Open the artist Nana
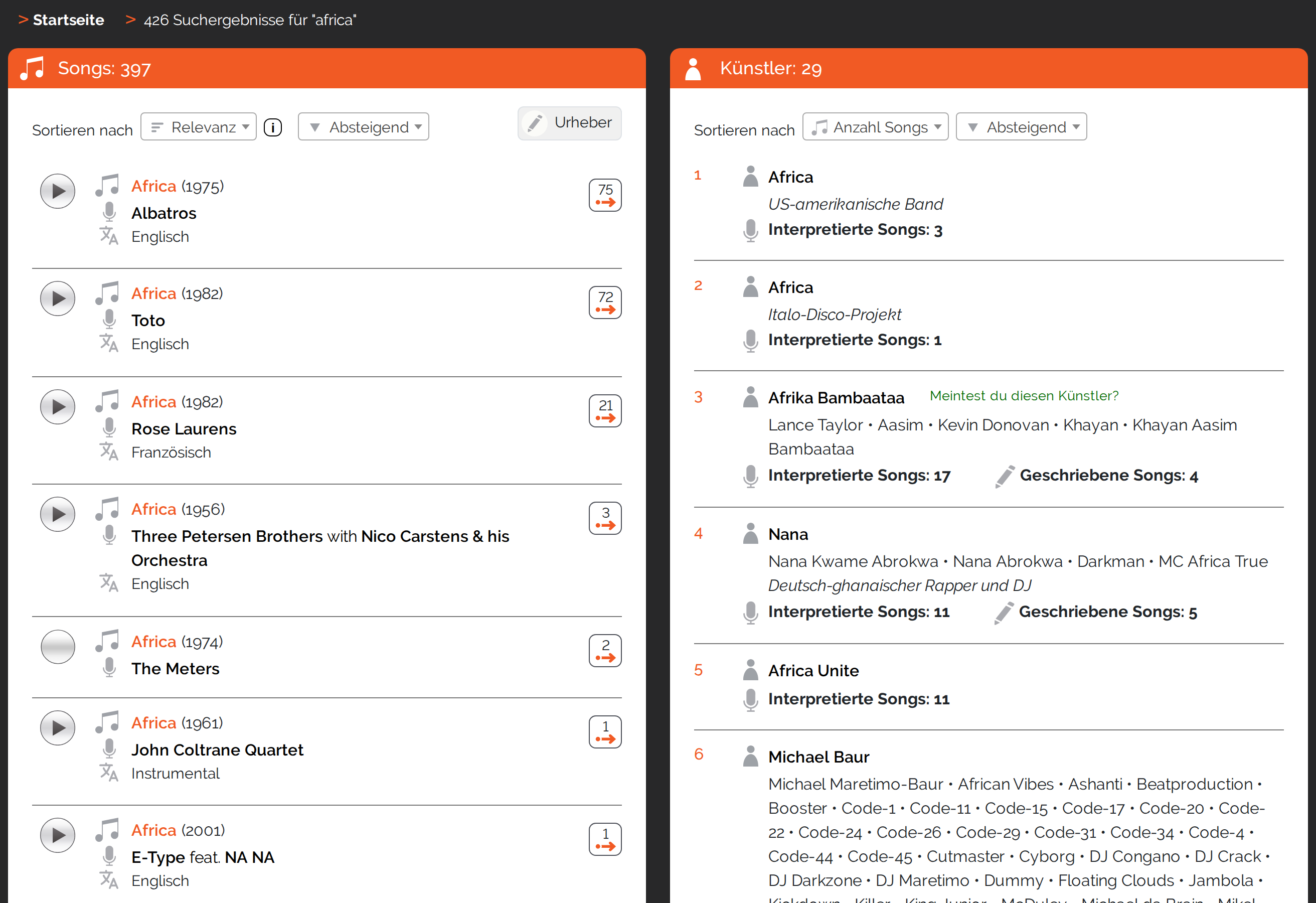This screenshot has height=903, width=1316. 788,534
